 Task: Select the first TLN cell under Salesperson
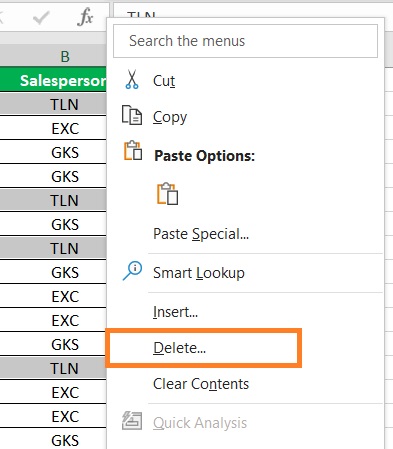[x=53, y=104]
